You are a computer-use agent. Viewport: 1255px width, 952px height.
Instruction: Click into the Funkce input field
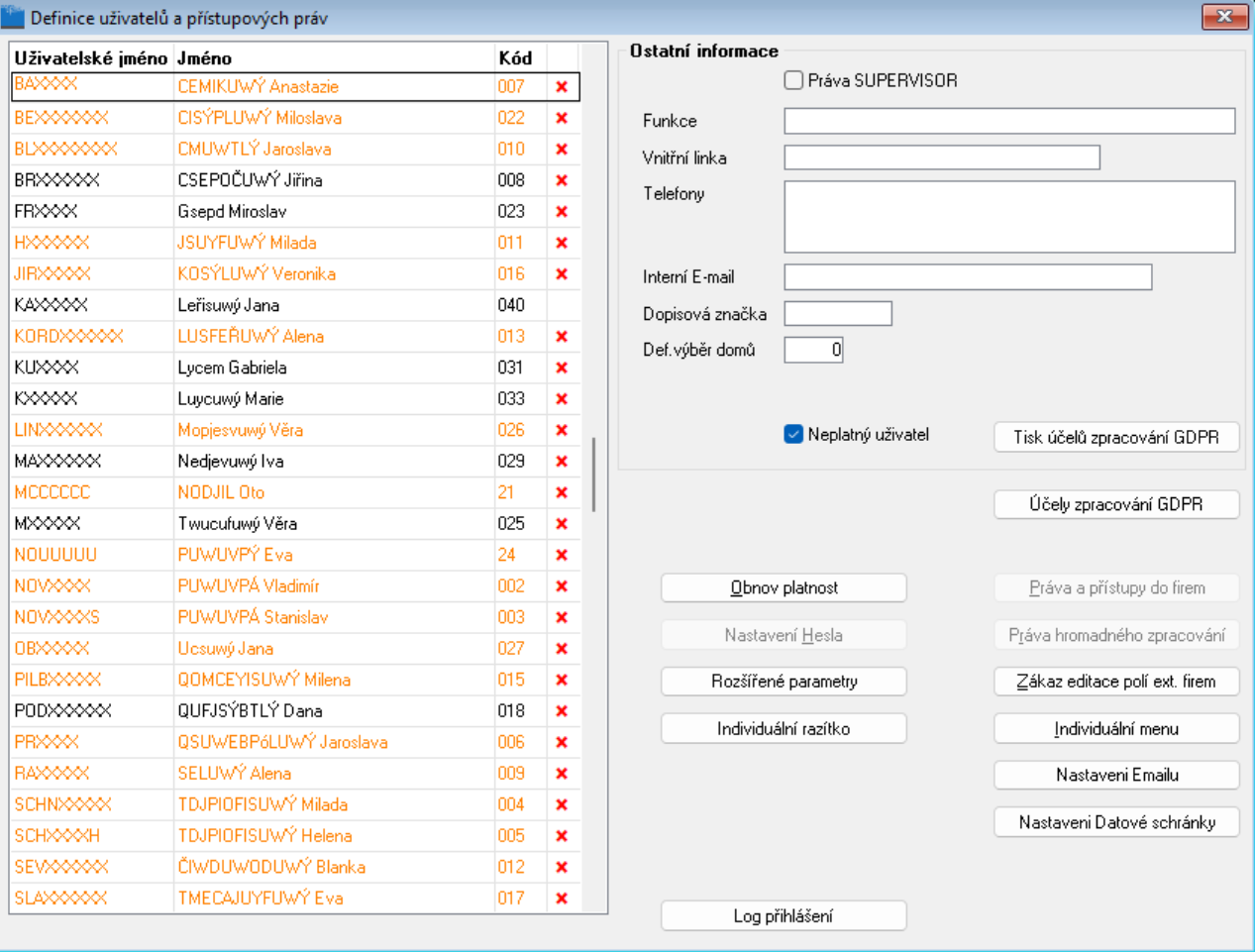(x=1009, y=121)
